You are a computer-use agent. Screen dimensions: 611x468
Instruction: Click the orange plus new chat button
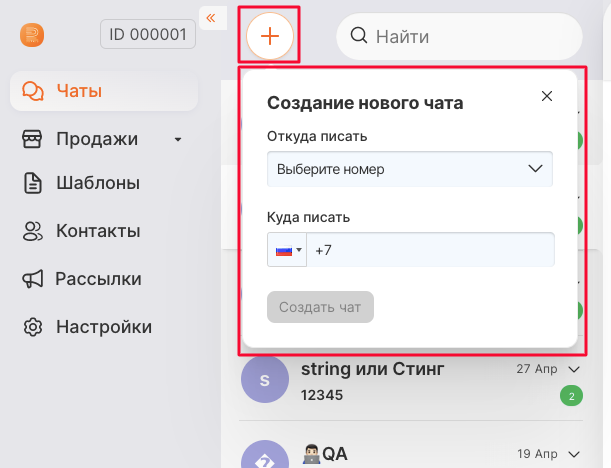(269, 36)
